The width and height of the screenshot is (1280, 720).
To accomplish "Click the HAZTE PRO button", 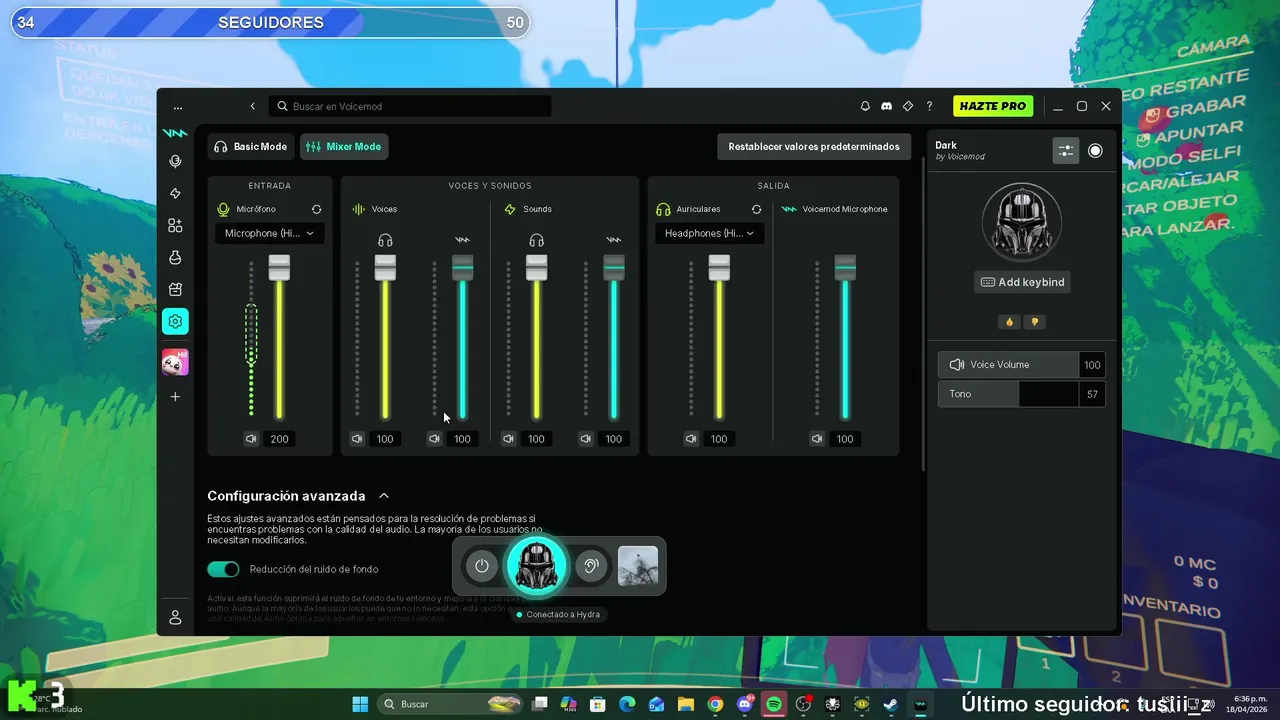I will pos(993,106).
